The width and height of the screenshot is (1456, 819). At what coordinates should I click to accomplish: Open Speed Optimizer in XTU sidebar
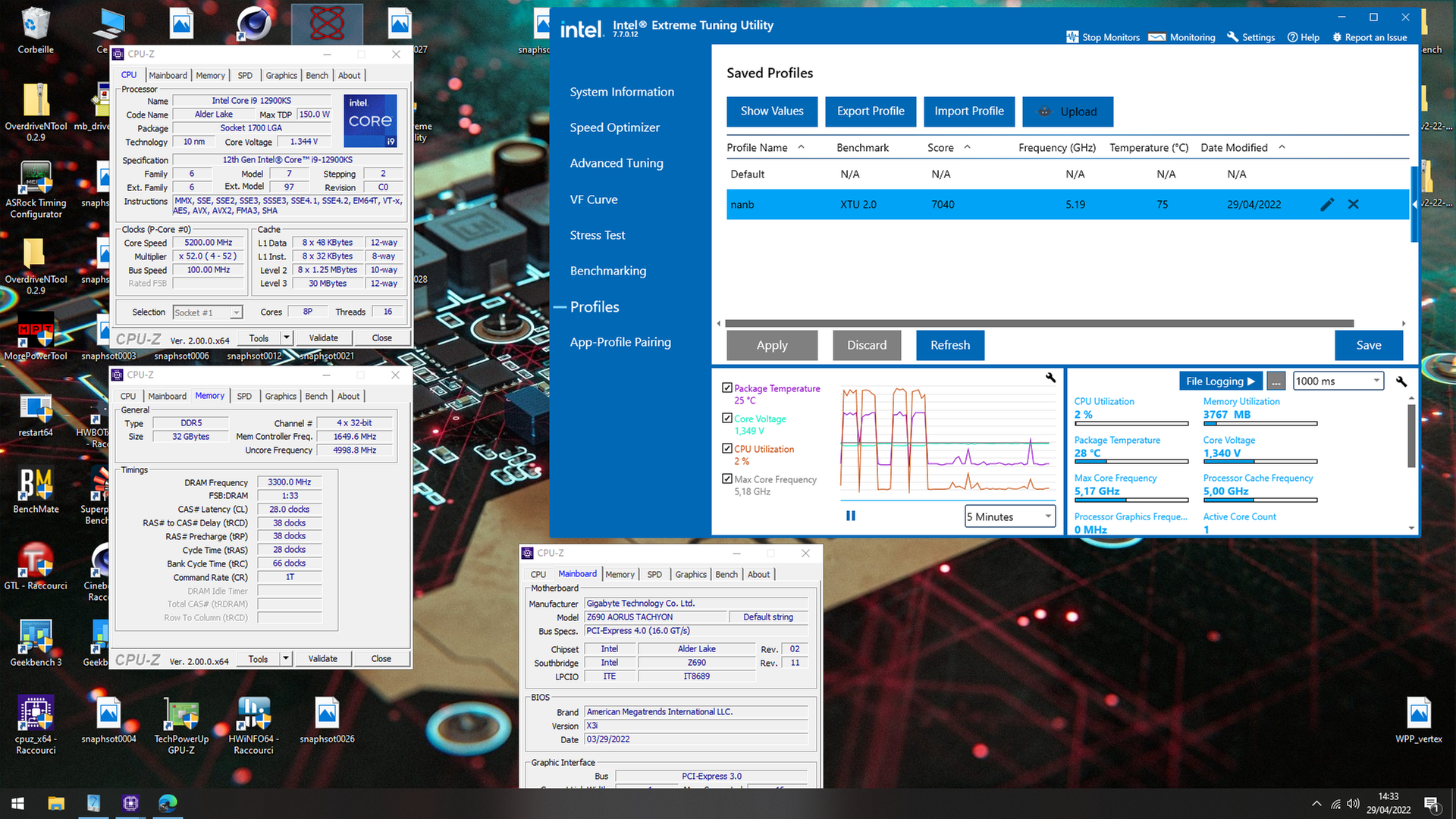[615, 127]
